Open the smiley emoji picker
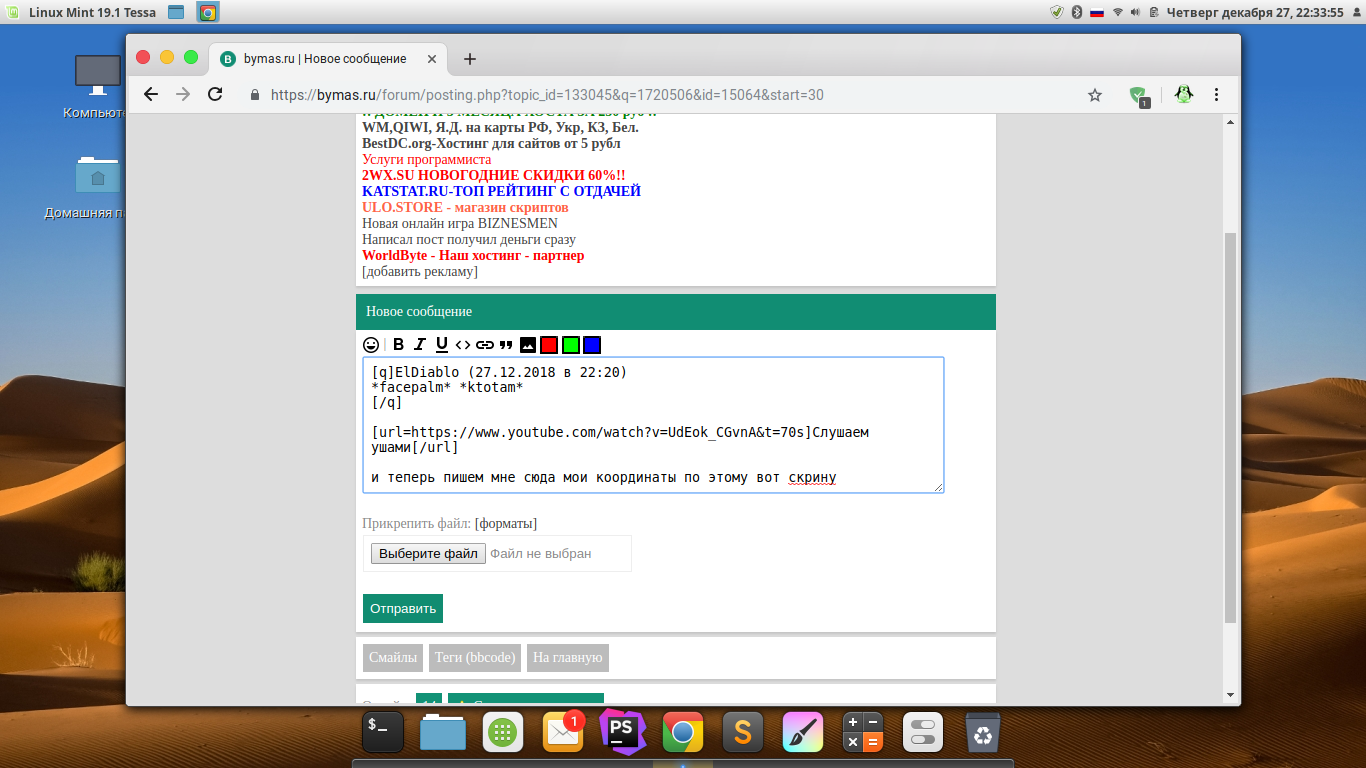This screenshot has height=768, width=1366. 371,345
